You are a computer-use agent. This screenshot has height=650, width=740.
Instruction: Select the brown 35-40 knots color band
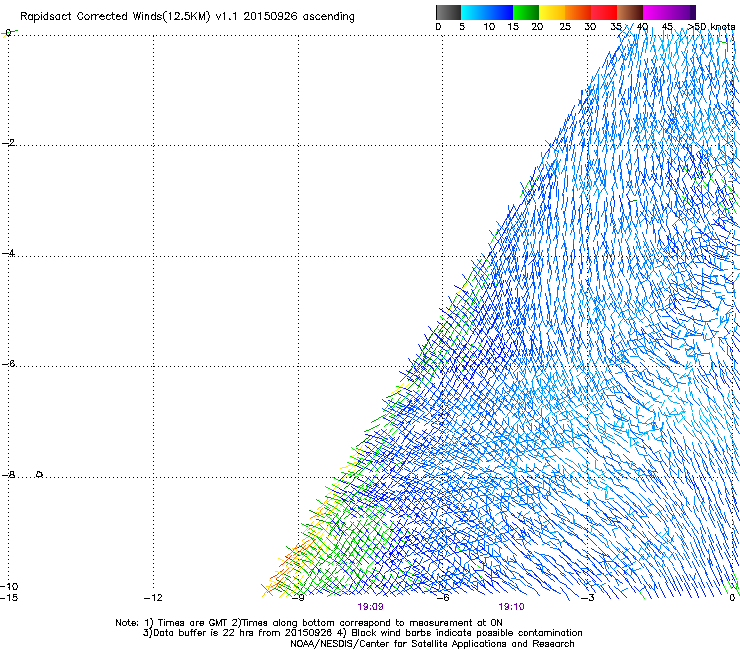tap(630, 12)
